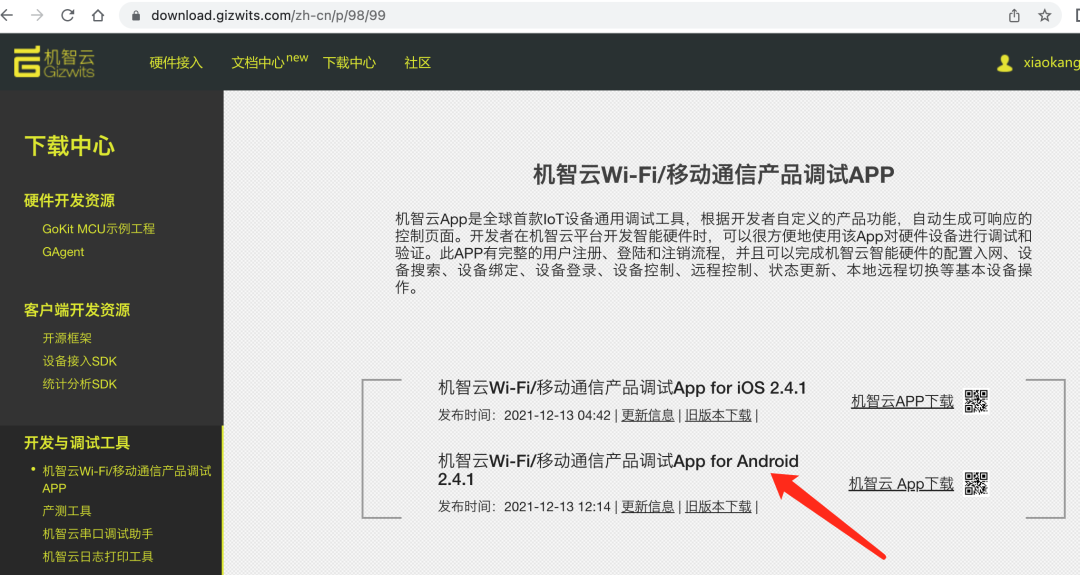Viewport: 1080px width, 575px height.
Task: Open the 社区 menu item
Action: click(x=417, y=63)
